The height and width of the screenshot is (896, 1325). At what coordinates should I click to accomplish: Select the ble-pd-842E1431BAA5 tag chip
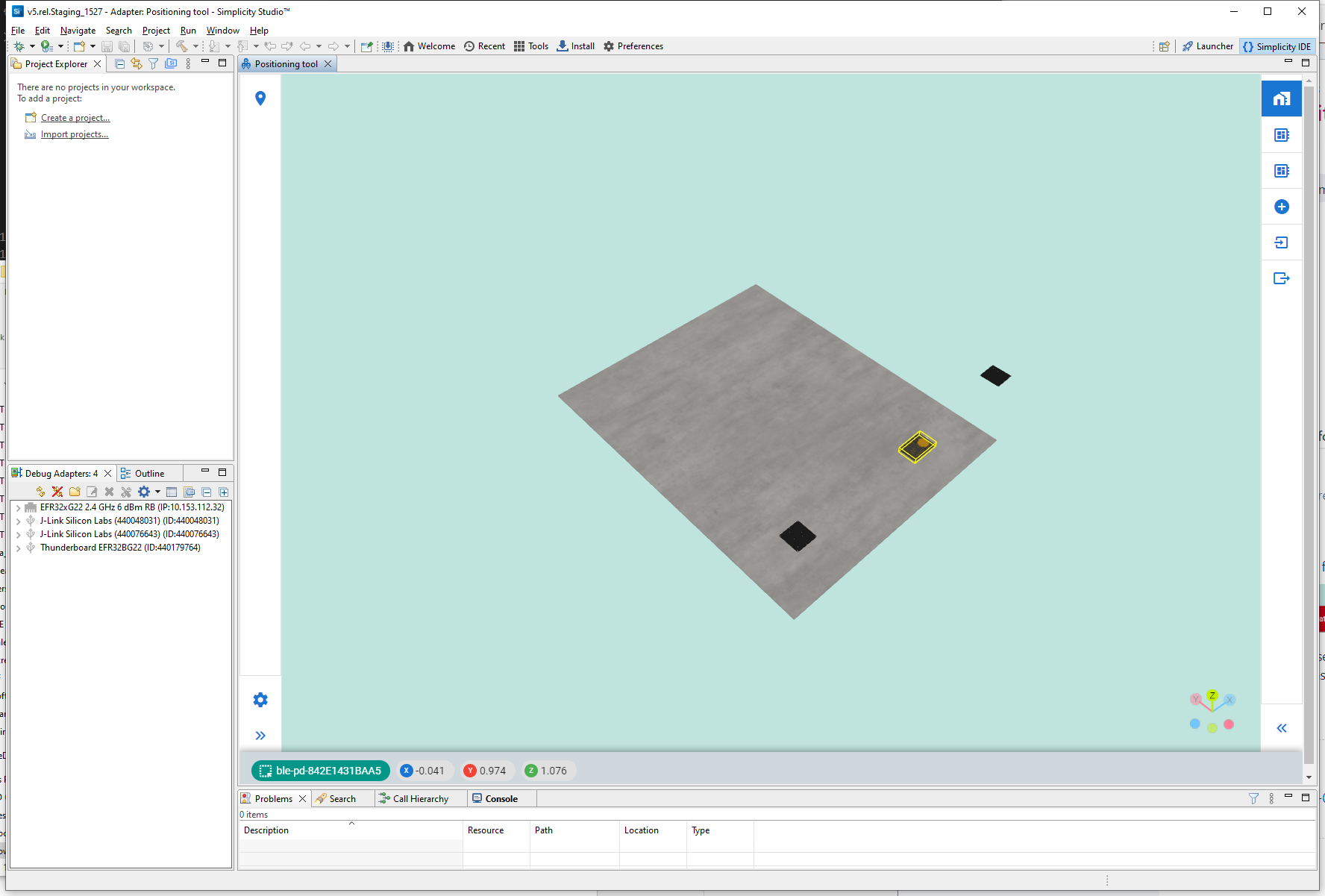(x=321, y=771)
